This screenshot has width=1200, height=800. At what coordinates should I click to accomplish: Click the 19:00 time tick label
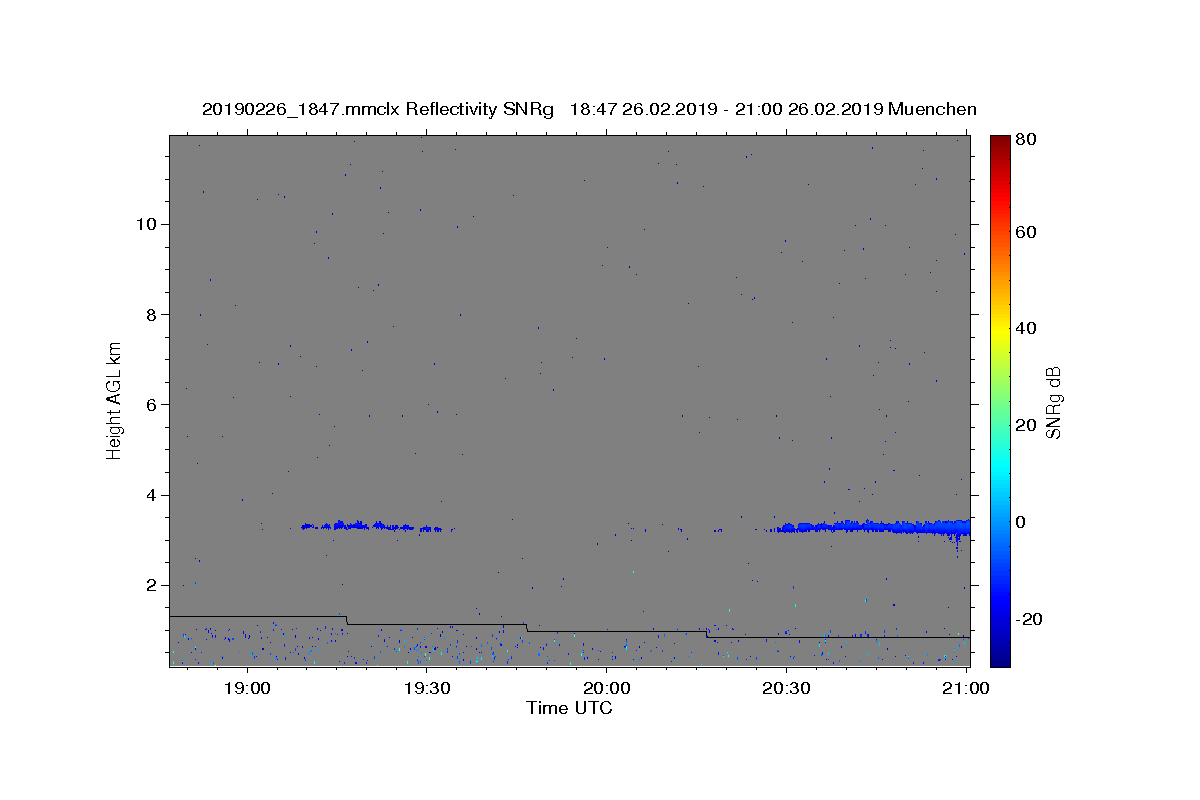click(x=247, y=689)
